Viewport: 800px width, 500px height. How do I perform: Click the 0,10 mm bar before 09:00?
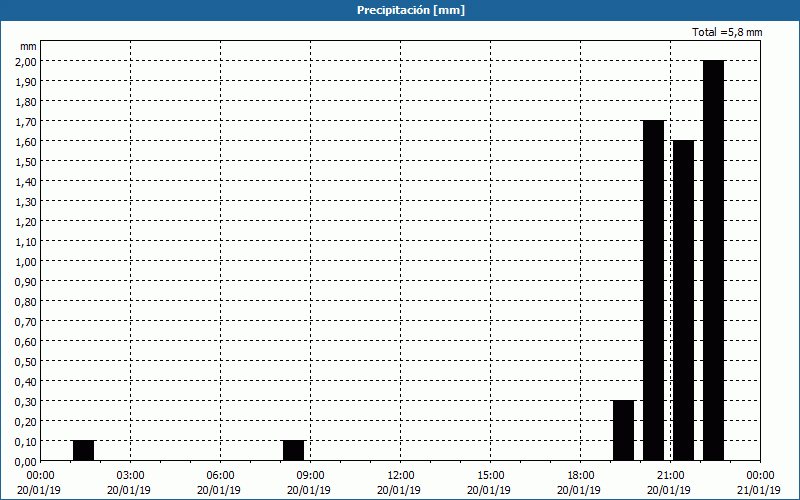click(x=294, y=451)
